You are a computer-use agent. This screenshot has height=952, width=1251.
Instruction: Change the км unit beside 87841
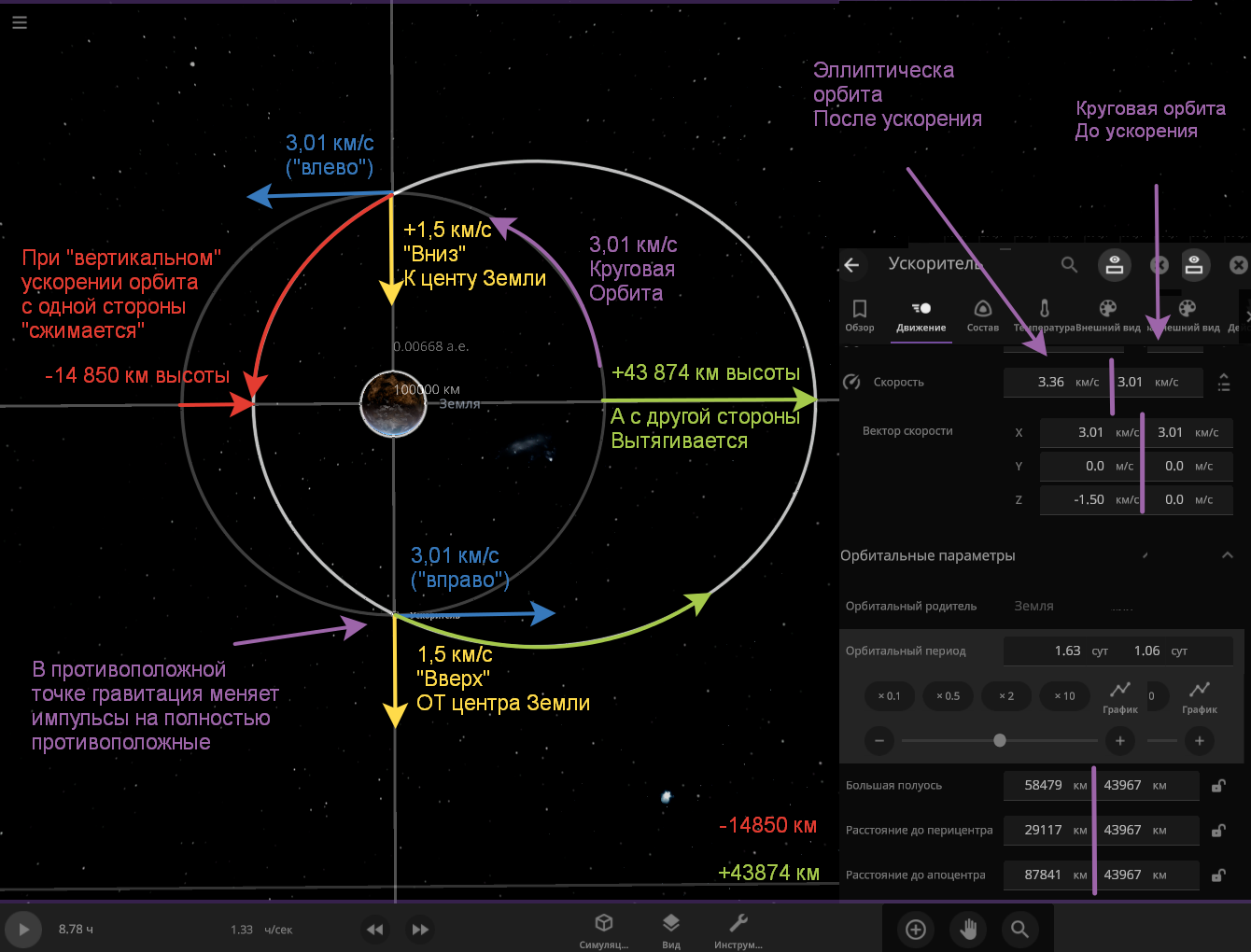pos(1080,875)
